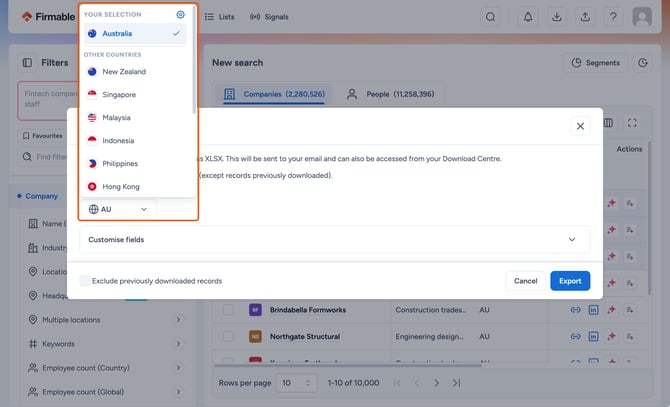
Task: Open the download centre icon
Action: (556, 17)
